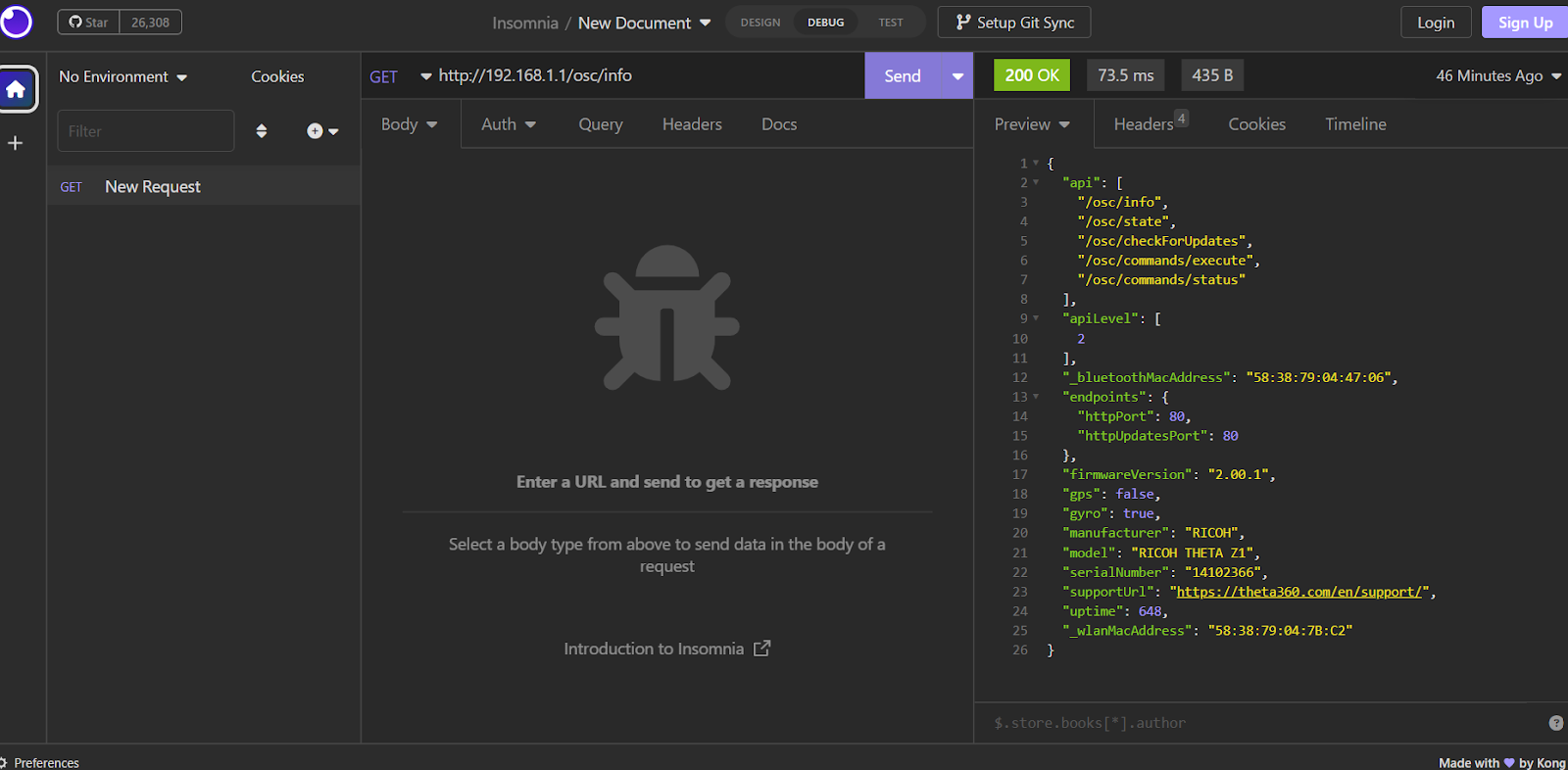This screenshot has height=770, width=1568.
Task: Click the 435 B response size
Action: click(1212, 75)
